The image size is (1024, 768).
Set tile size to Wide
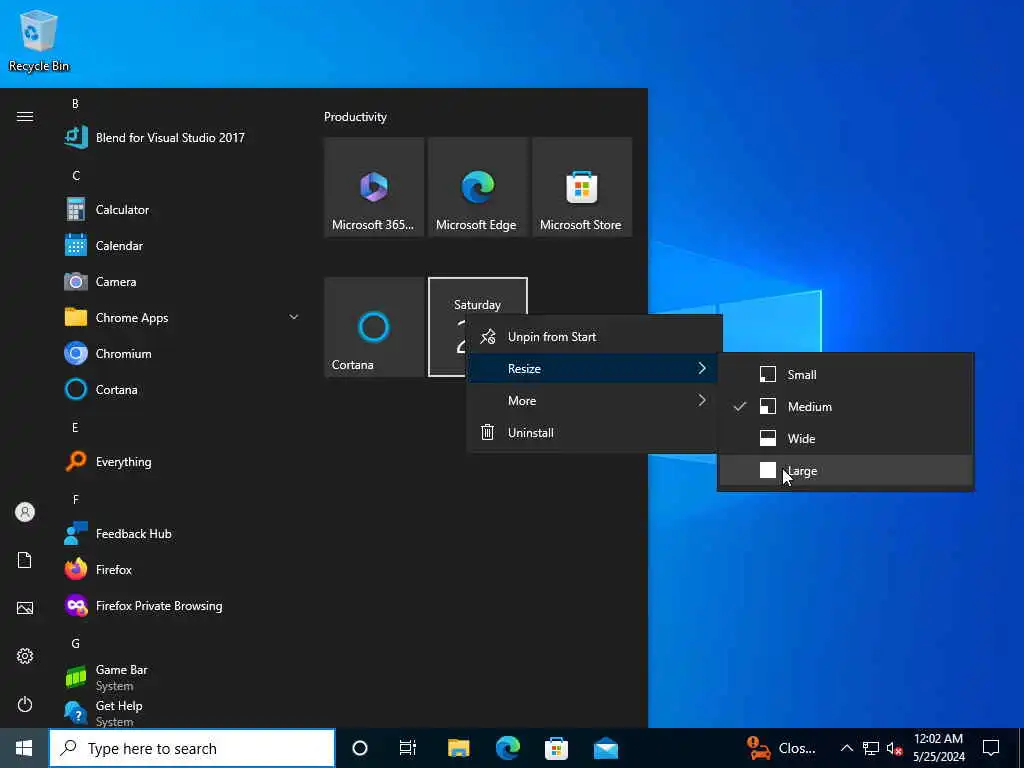[846, 438]
